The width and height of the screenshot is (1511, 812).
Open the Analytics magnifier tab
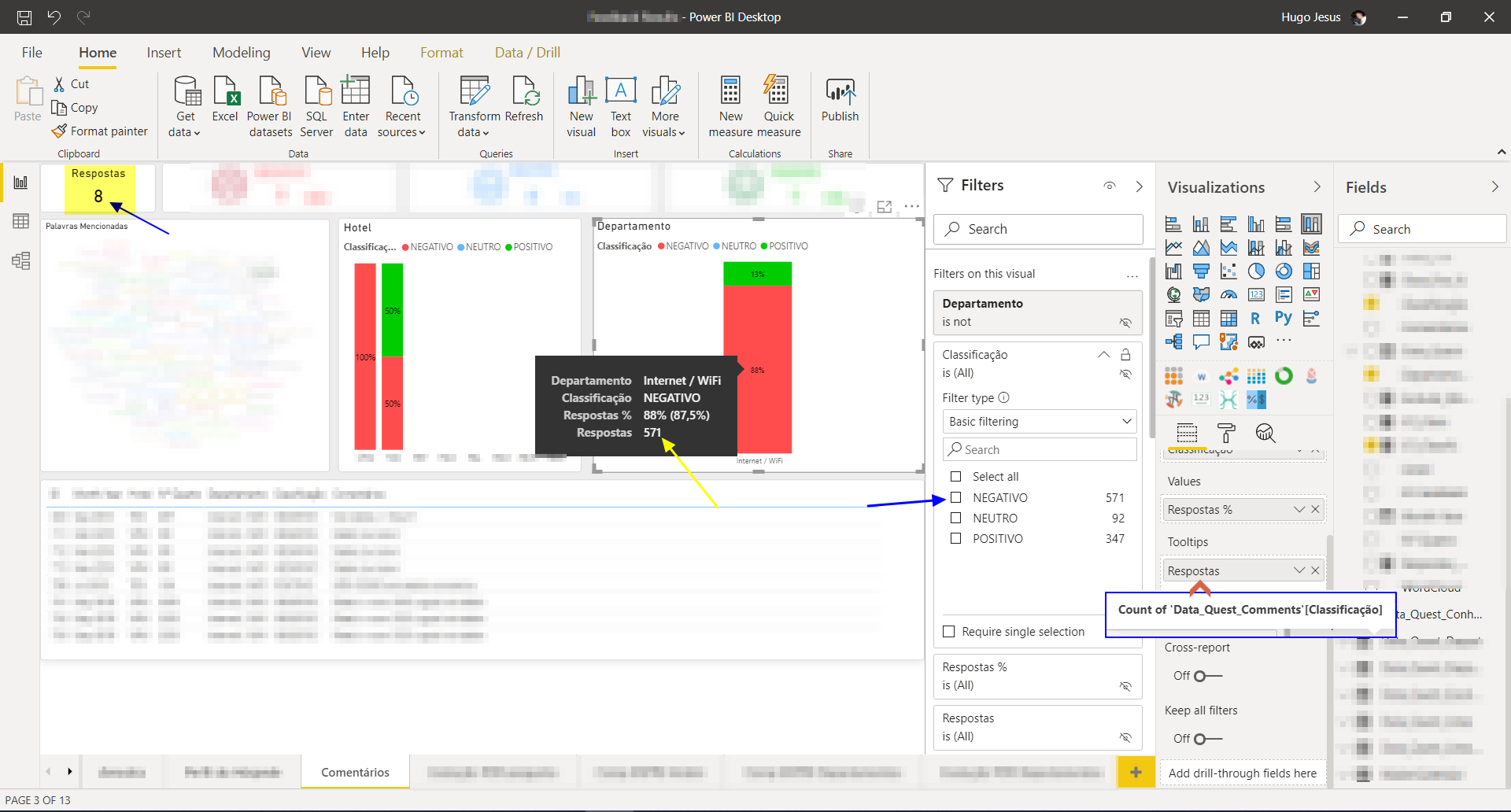(x=1265, y=433)
